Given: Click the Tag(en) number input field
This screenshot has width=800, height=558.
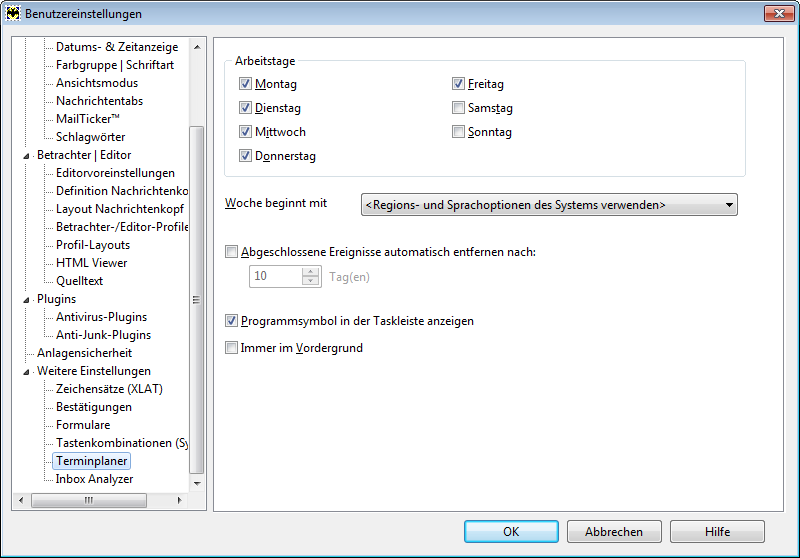Looking at the screenshot, I should [276, 276].
